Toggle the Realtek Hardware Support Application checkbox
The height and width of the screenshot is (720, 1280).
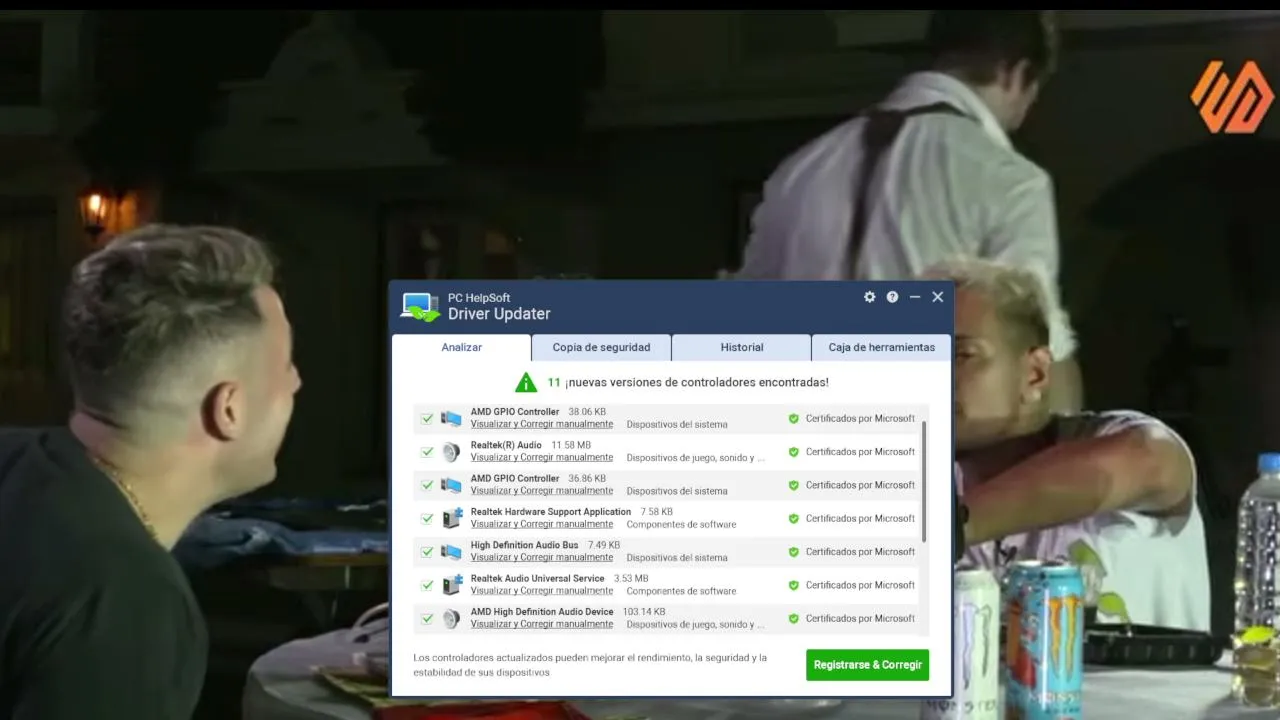(427, 519)
